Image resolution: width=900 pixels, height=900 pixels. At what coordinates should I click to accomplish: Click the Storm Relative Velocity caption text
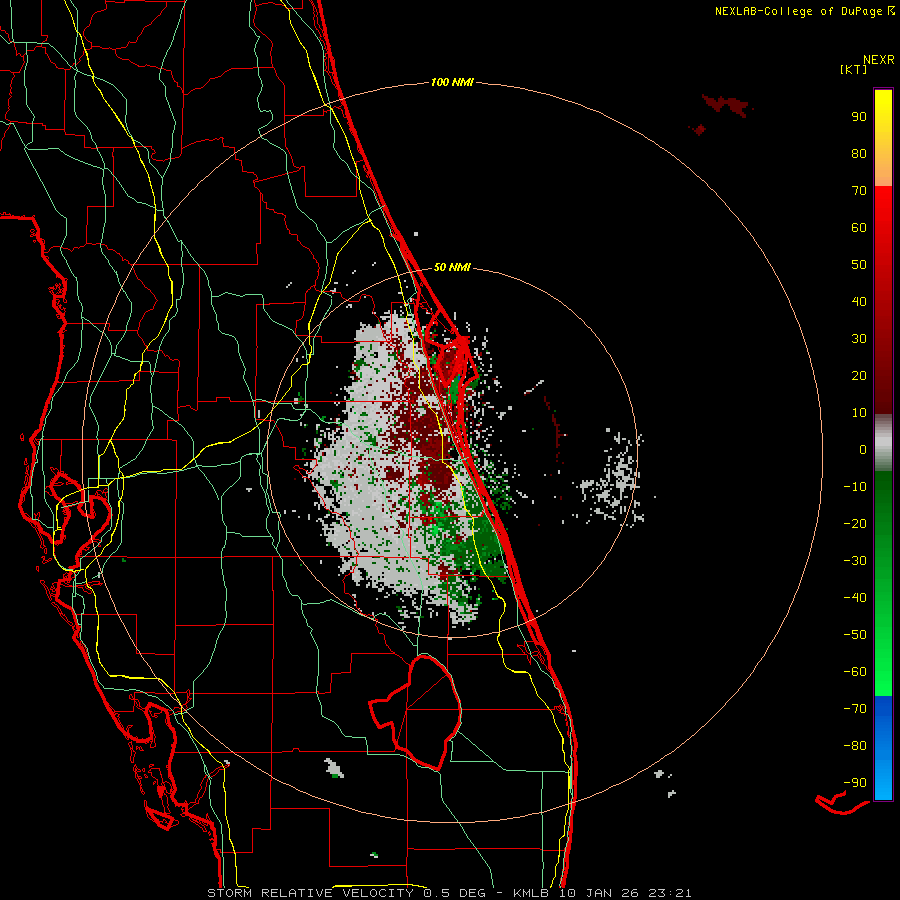(449, 893)
